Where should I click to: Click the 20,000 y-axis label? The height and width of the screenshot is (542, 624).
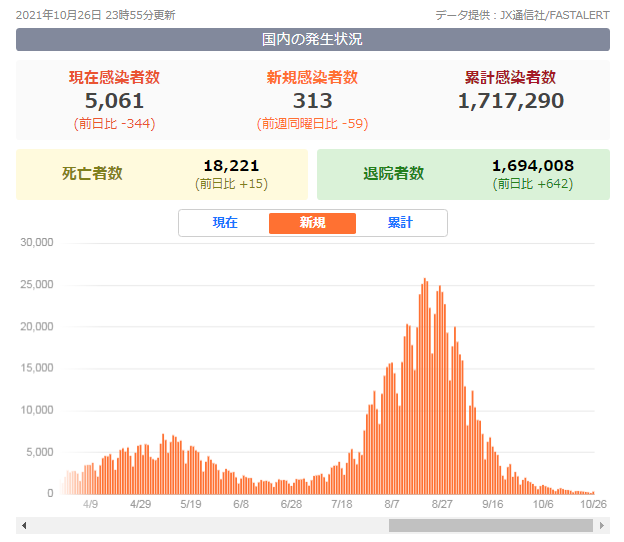tap(37, 327)
